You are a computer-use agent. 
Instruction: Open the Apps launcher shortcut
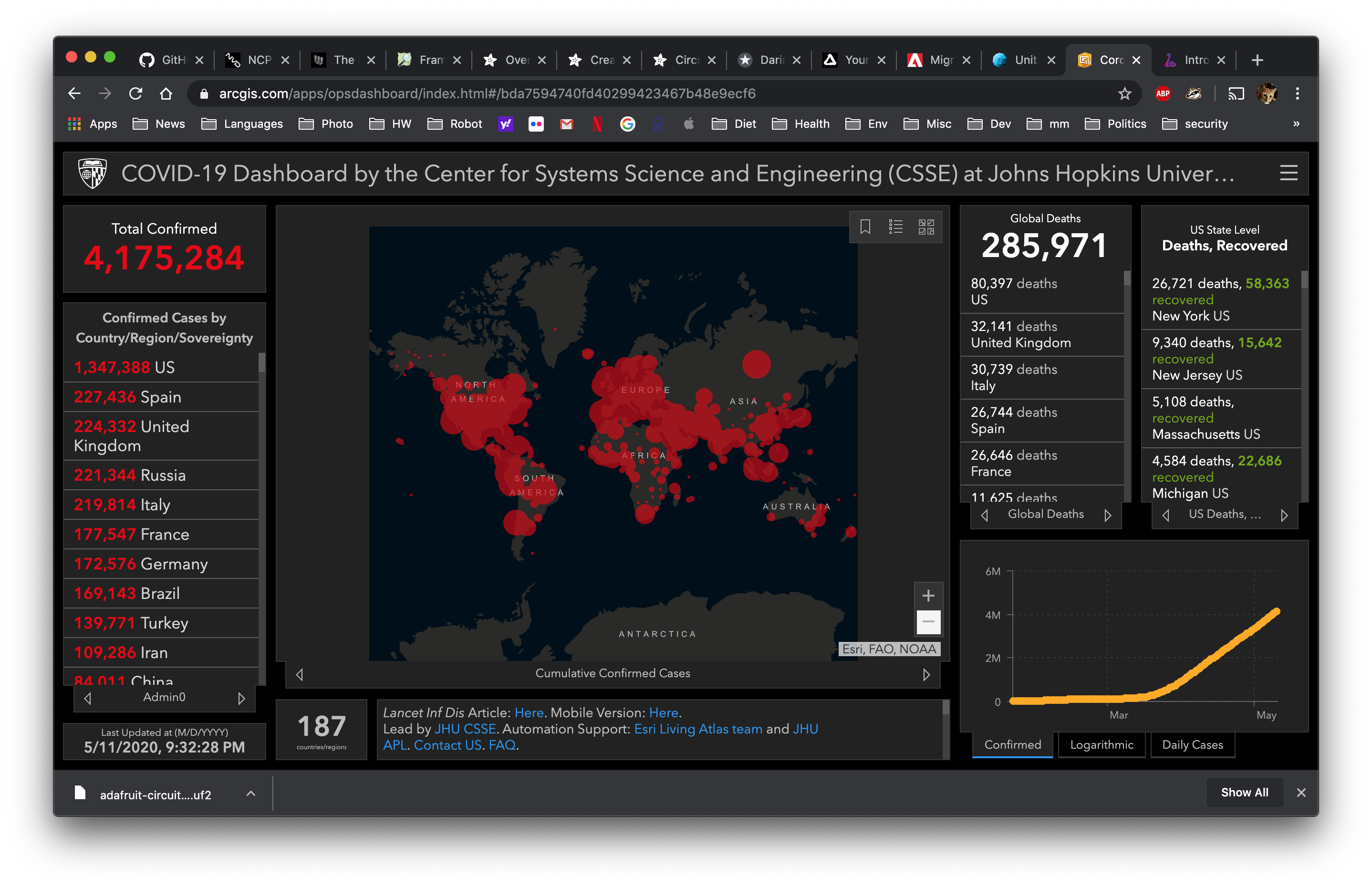coord(92,124)
